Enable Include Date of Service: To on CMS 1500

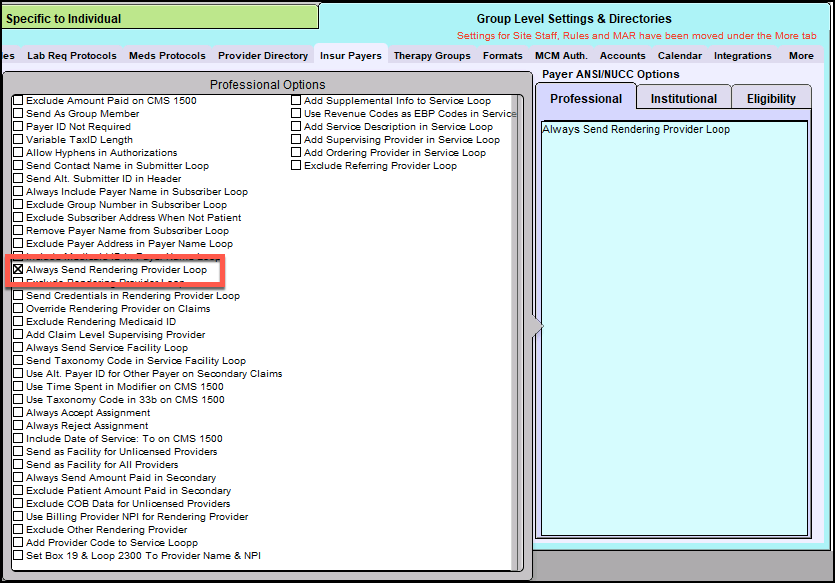(x=18, y=438)
